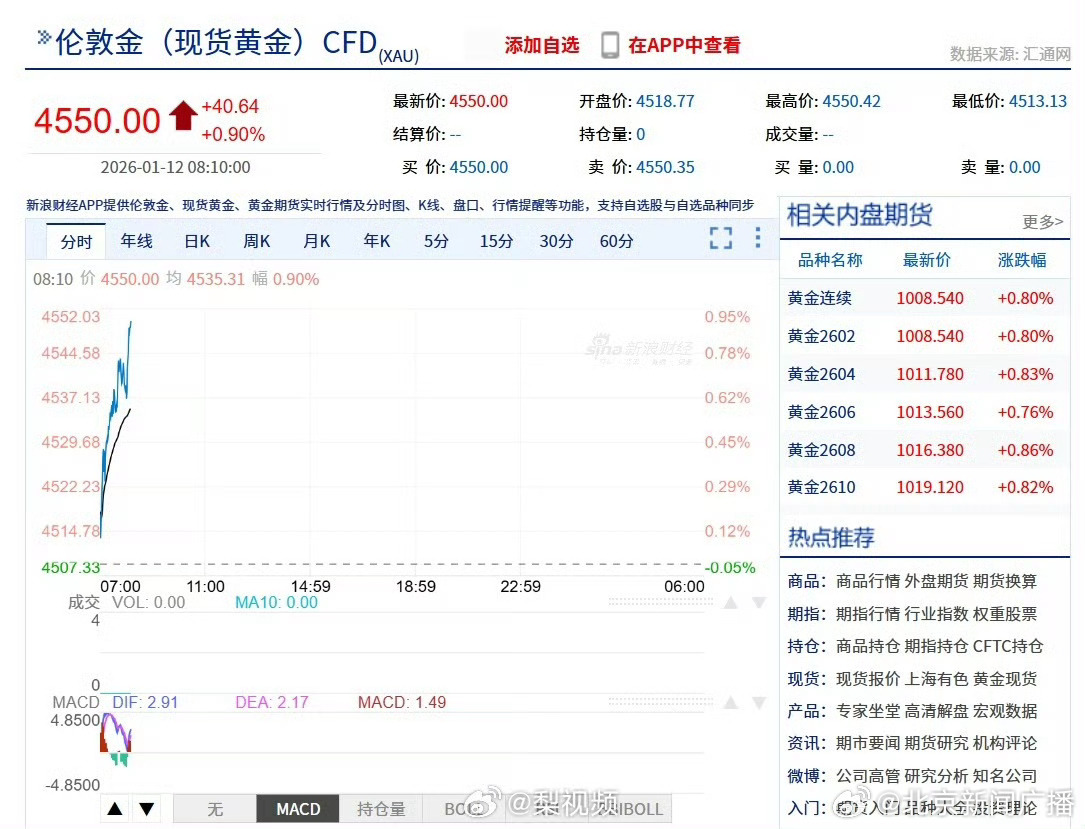The height and width of the screenshot is (829, 1085).
Task: Enable the BOLL indicator
Action: 465,808
